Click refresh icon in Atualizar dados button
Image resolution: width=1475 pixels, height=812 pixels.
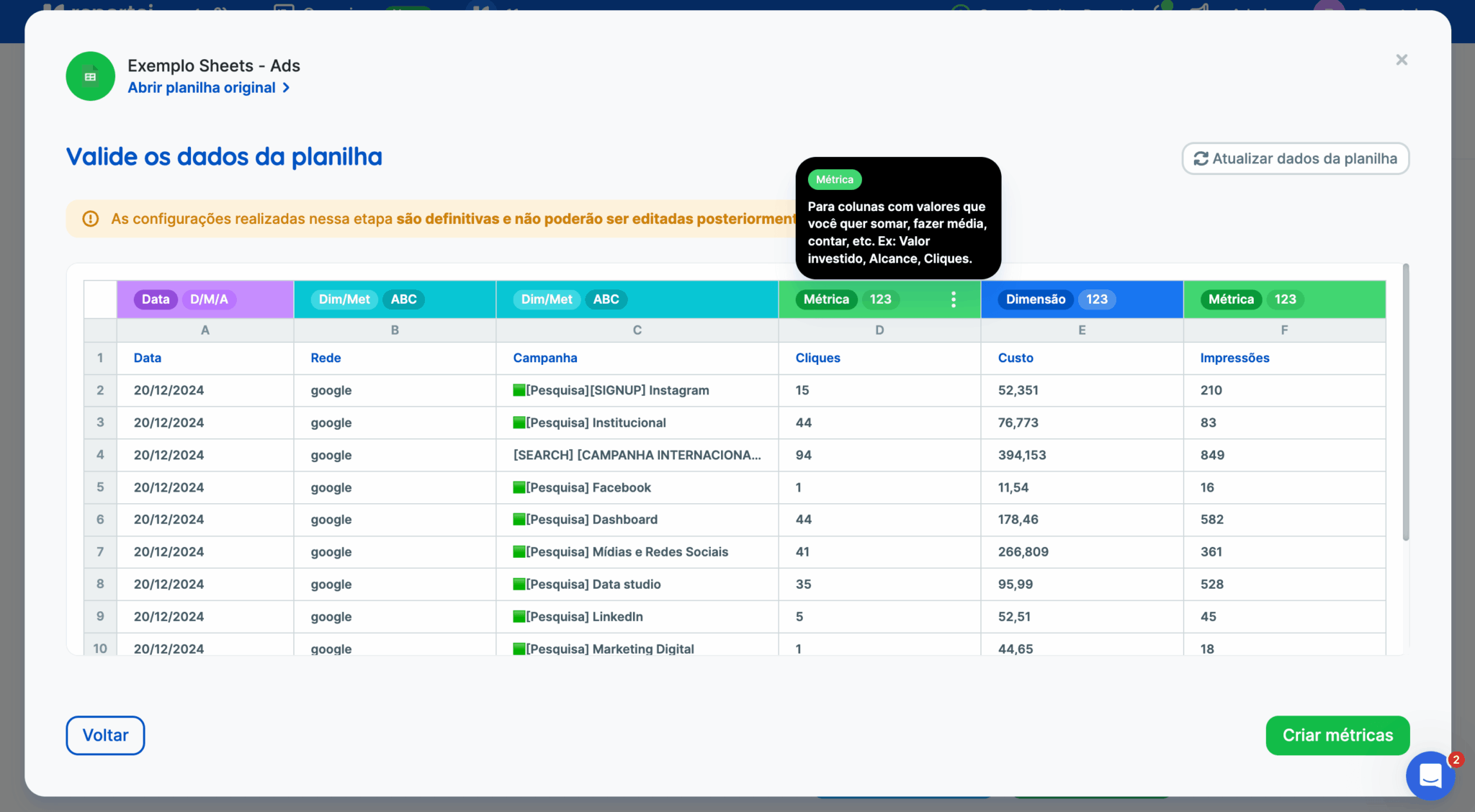pyautogui.click(x=1201, y=158)
